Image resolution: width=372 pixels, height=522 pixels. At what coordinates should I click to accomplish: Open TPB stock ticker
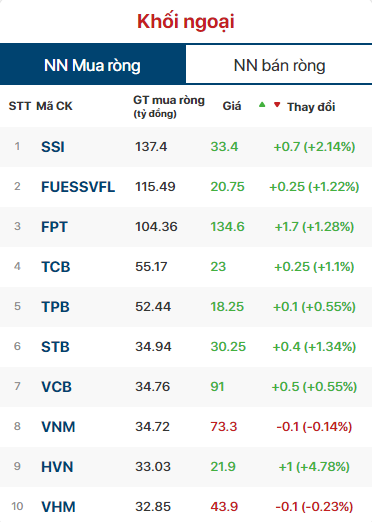point(55,307)
